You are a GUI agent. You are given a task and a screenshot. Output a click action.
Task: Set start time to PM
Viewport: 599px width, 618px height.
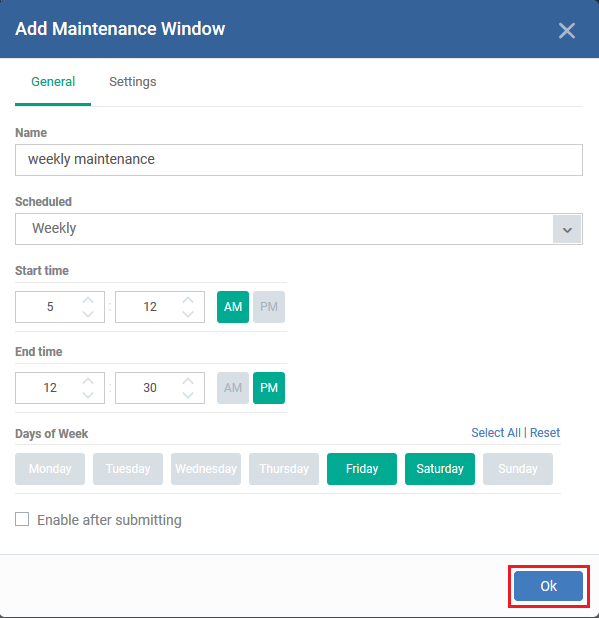click(269, 307)
